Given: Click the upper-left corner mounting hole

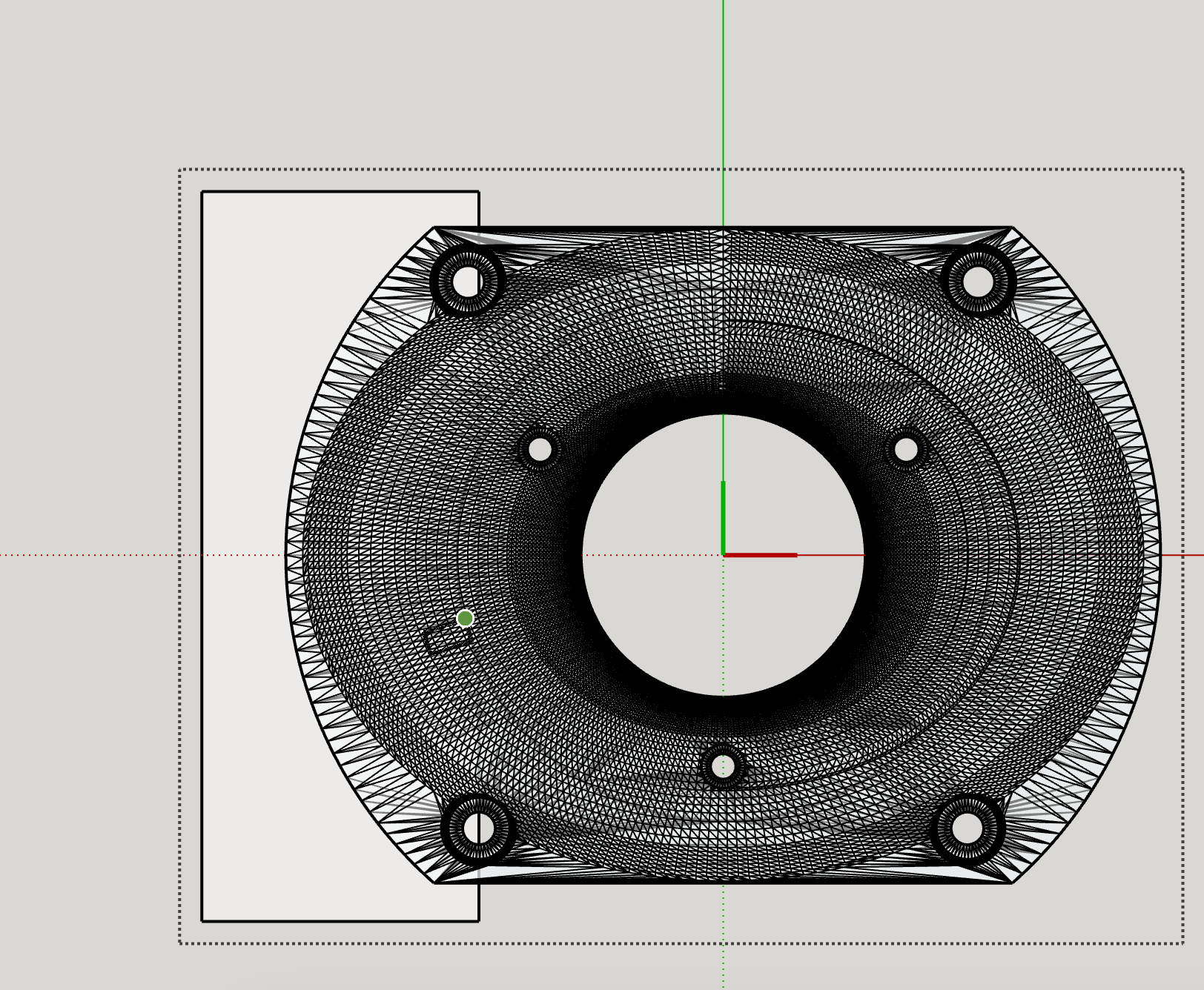Looking at the screenshot, I should click(x=467, y=282).
